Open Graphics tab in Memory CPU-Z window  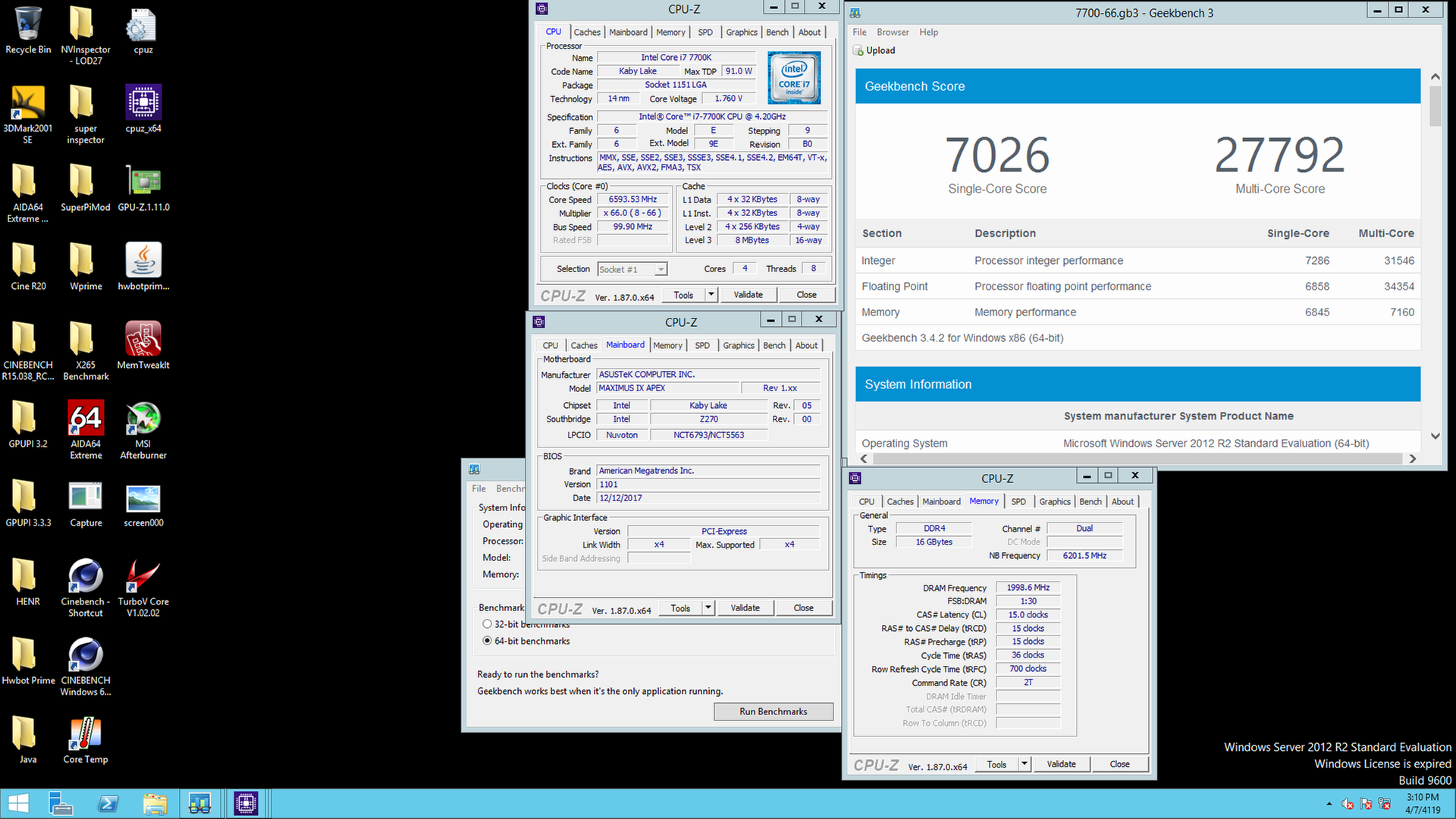tap(1055, 501)
